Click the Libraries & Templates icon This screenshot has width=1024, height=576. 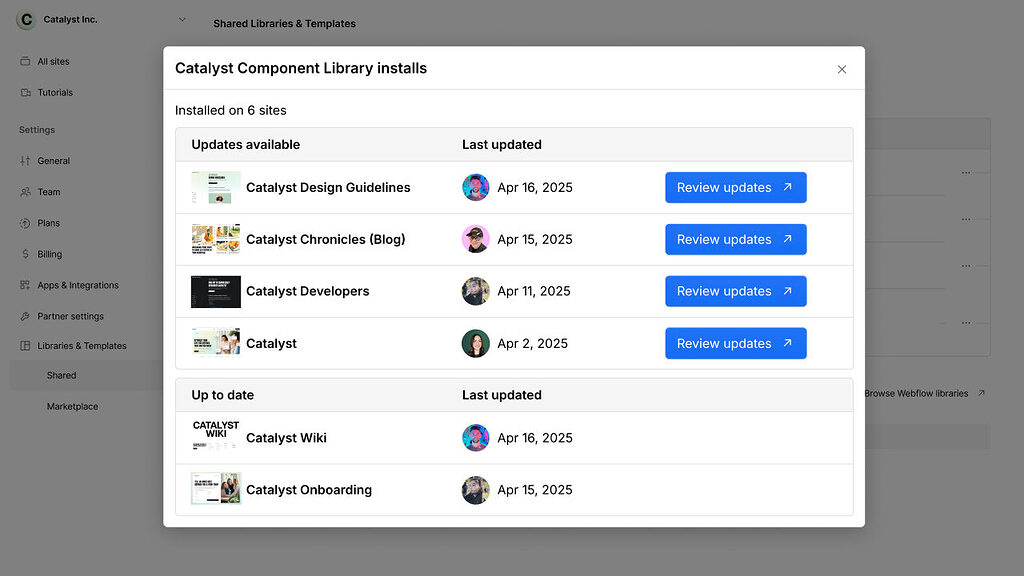coord(25,345)
